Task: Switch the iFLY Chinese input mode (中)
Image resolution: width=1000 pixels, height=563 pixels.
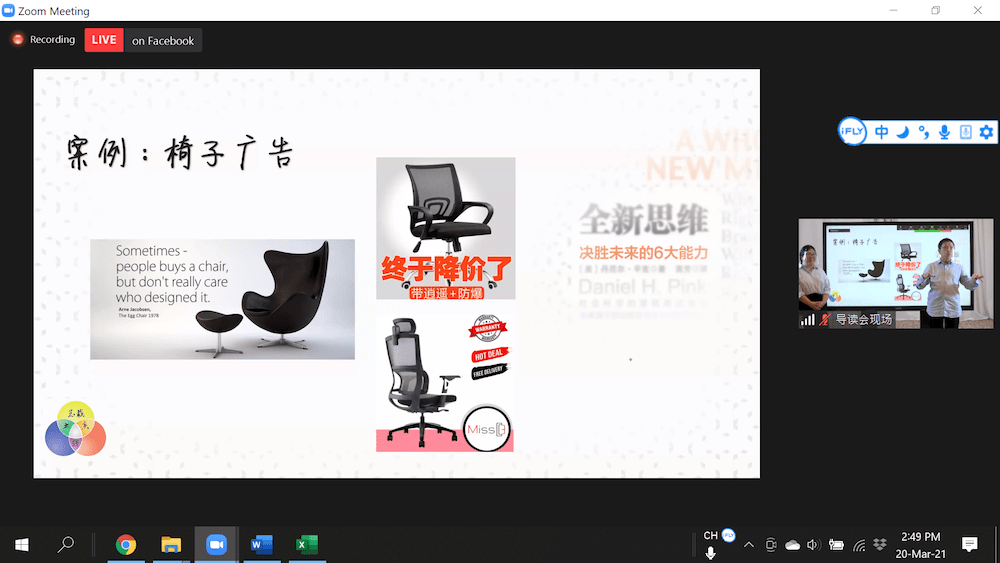Action: [x=881, y=132]
